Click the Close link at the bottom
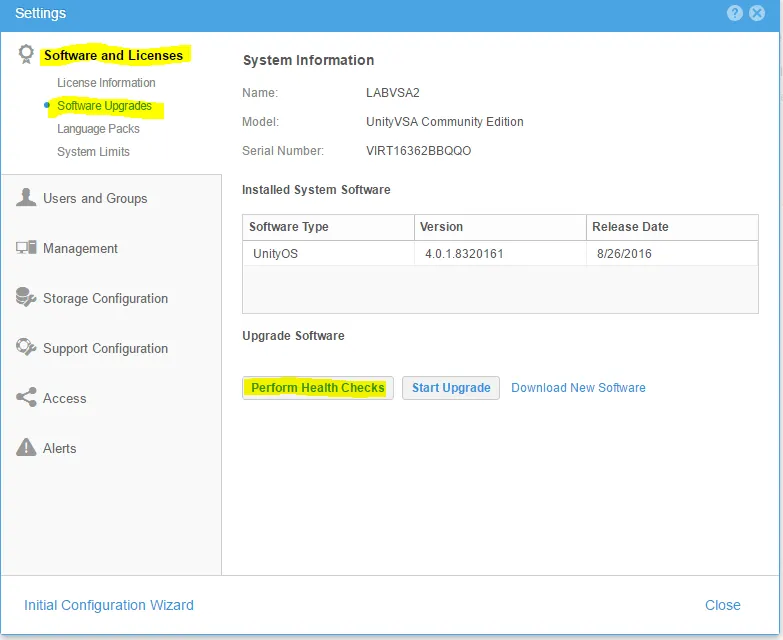This screenshot has width=783, height=640. [x=723, y=605]
